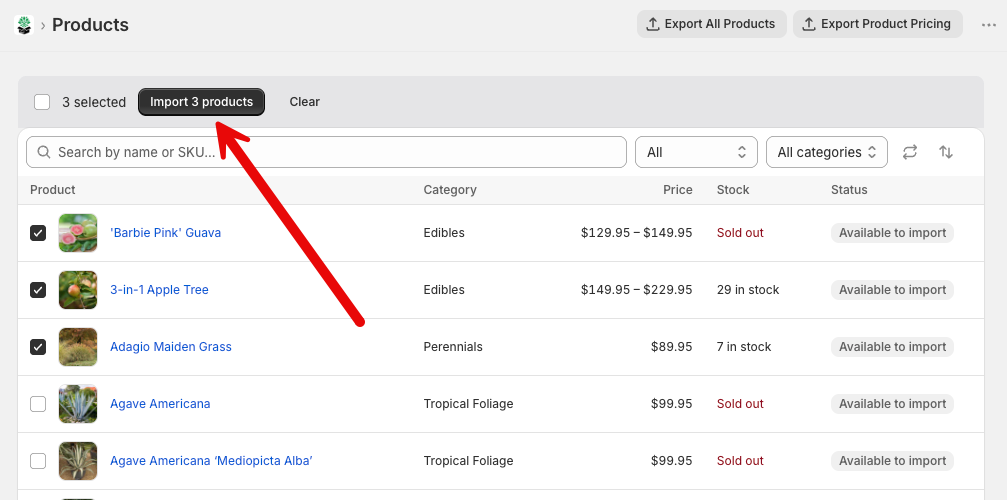Open the Adagio Maiden Grass product link
1007x500 pixels.
coord(171,347)
